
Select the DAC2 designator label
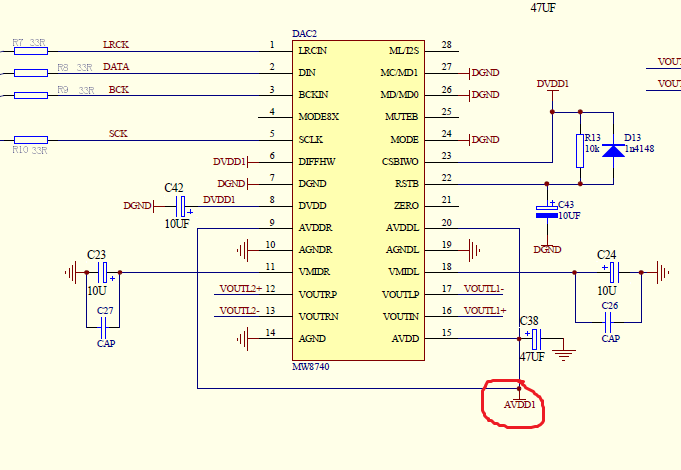coord(304,33)
